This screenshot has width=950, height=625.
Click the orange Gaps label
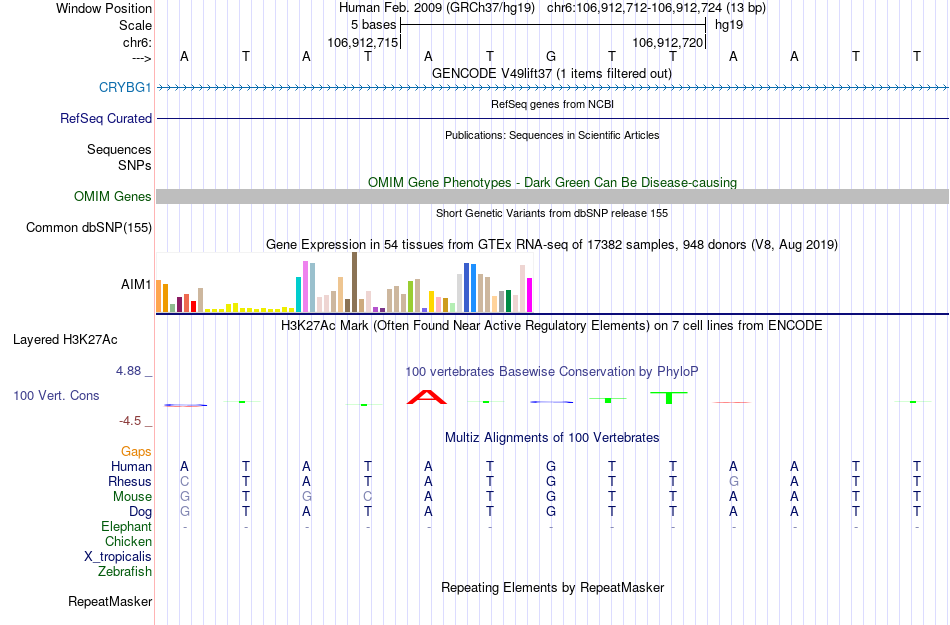[x=136, y=451]
